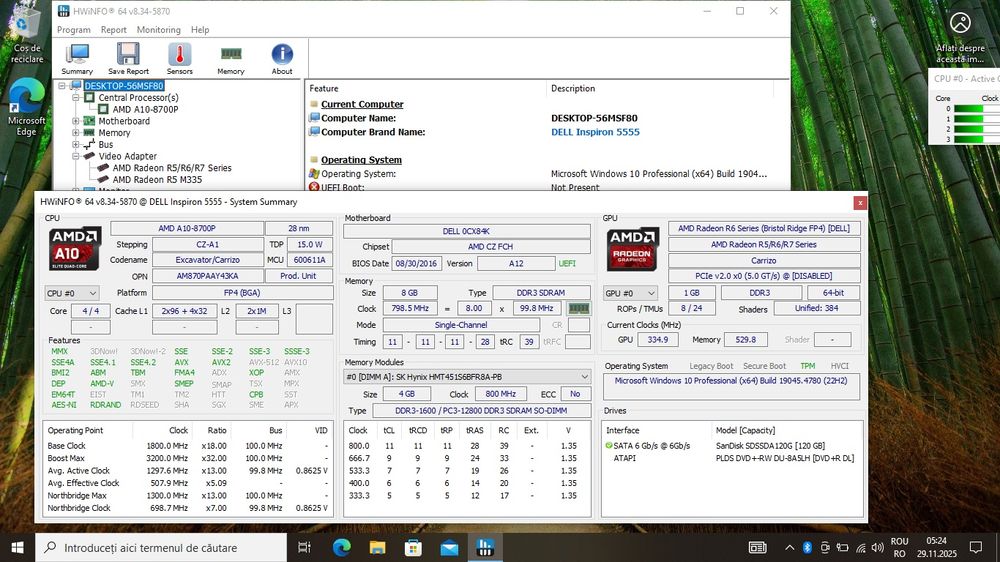Open the notification center icon
Viewport: 1000px width, 562px height.
(975, 547)
